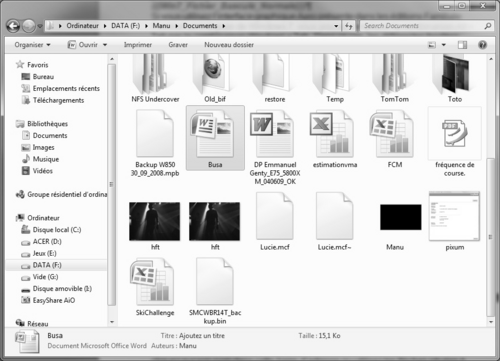Select the NFS Undercover folder icon
Image resolution: width=500 pixels, height=361 pixels.
pyautogui.click(x=155, y=74)
